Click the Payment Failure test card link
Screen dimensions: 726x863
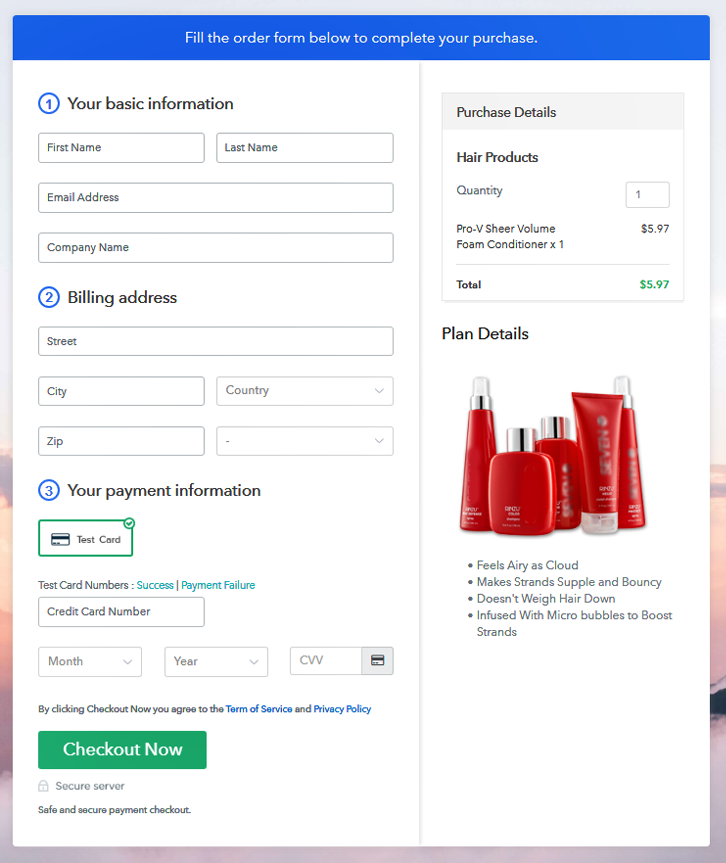(x=218, y=585)
